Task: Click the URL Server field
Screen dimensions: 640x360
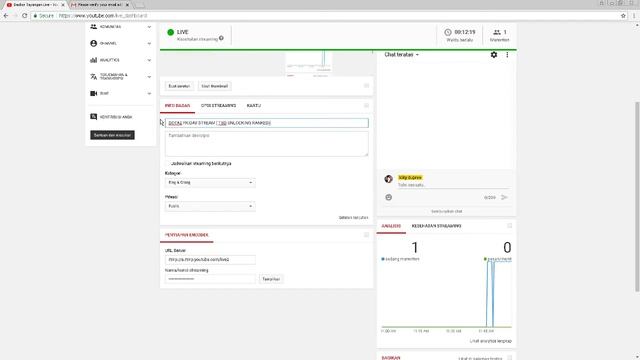Action: tap(210, 260)
